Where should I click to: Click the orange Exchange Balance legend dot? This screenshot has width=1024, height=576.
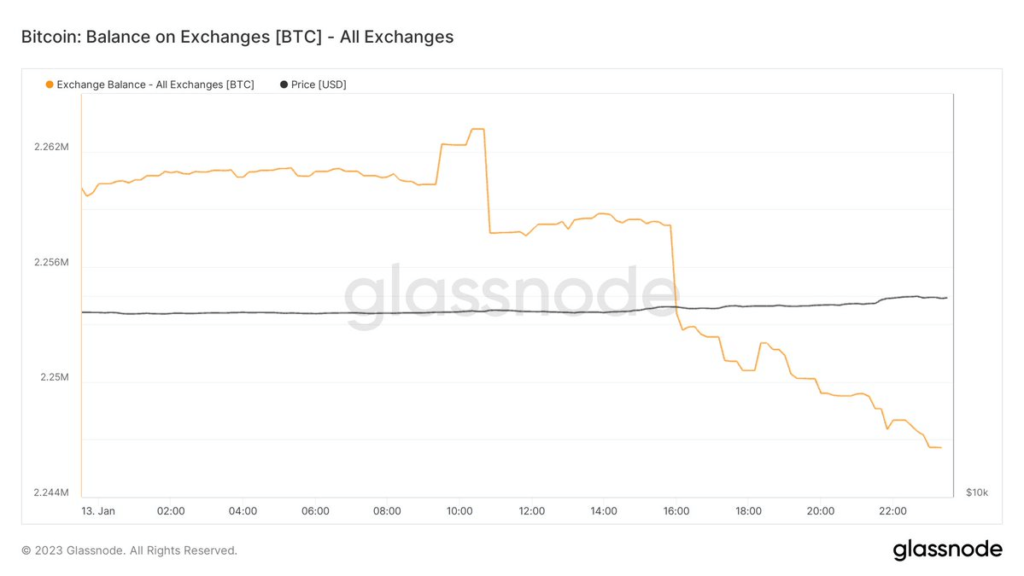coord(50,85)
